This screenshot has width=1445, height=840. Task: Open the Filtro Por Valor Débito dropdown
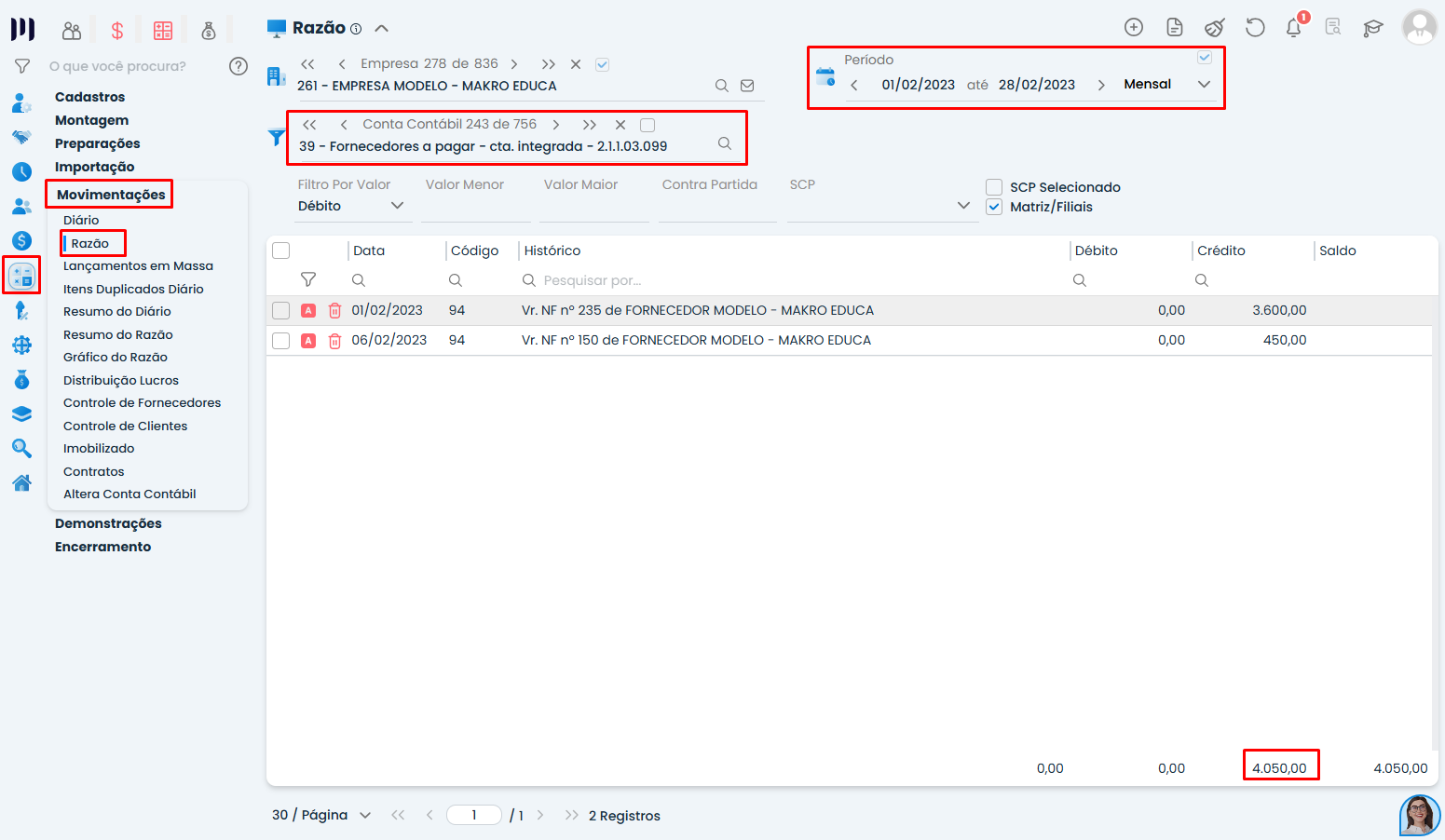[x=351, y=206]
